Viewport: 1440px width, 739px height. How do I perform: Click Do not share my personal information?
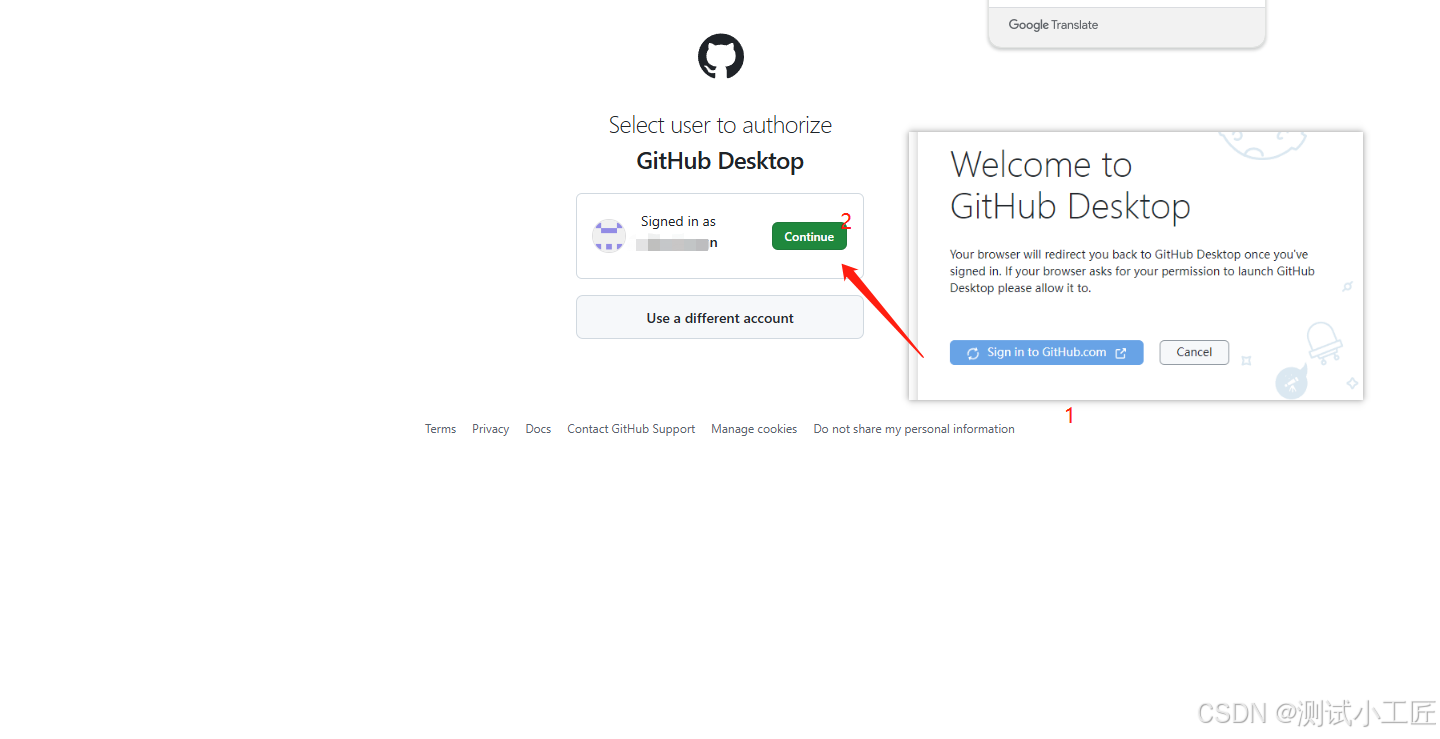914,429
